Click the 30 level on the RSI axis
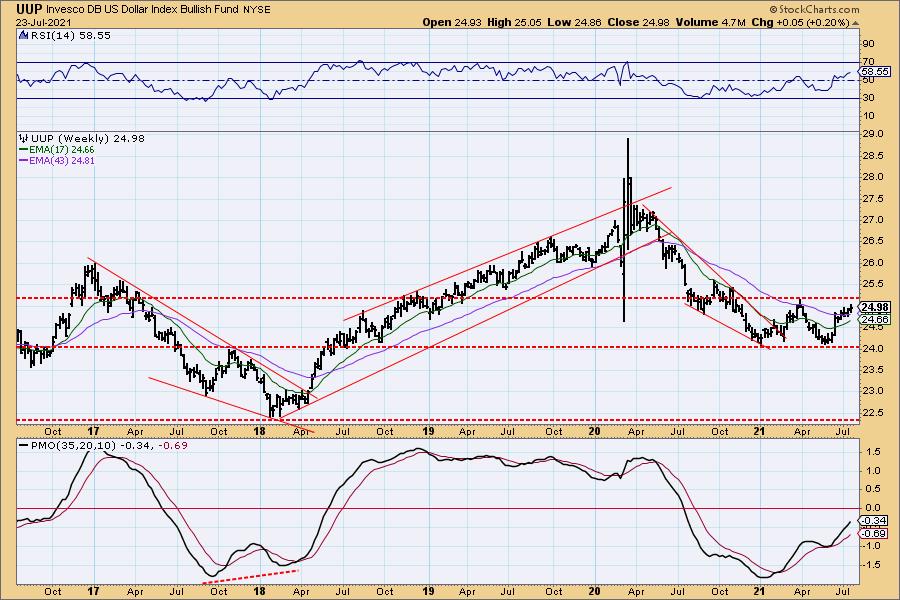The height and width of the screenshot is (600, 900). pyautogui.click(x=868, y=98)
